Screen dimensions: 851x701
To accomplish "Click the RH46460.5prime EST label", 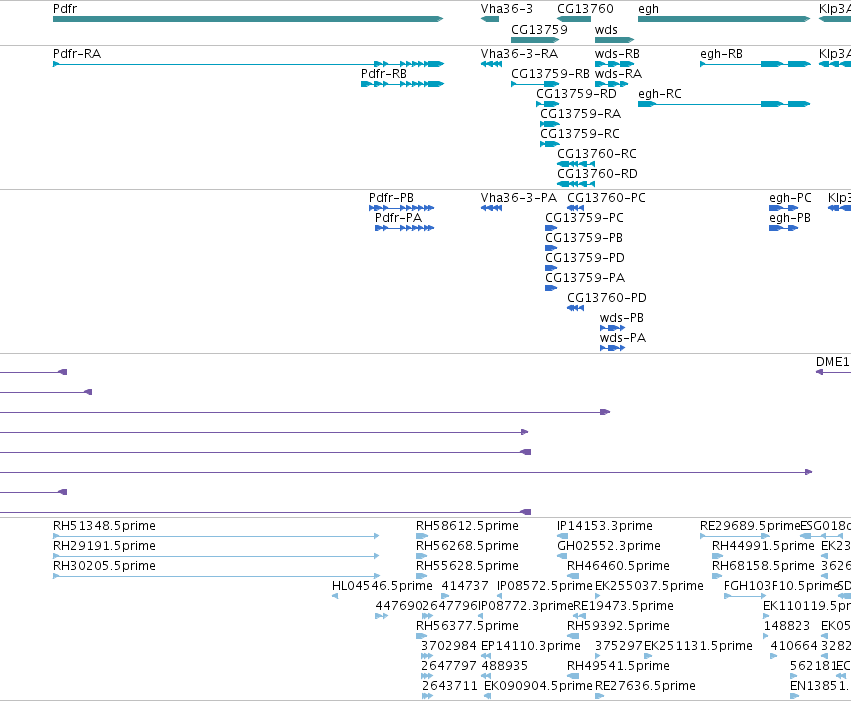I will [x=618, y=566].
